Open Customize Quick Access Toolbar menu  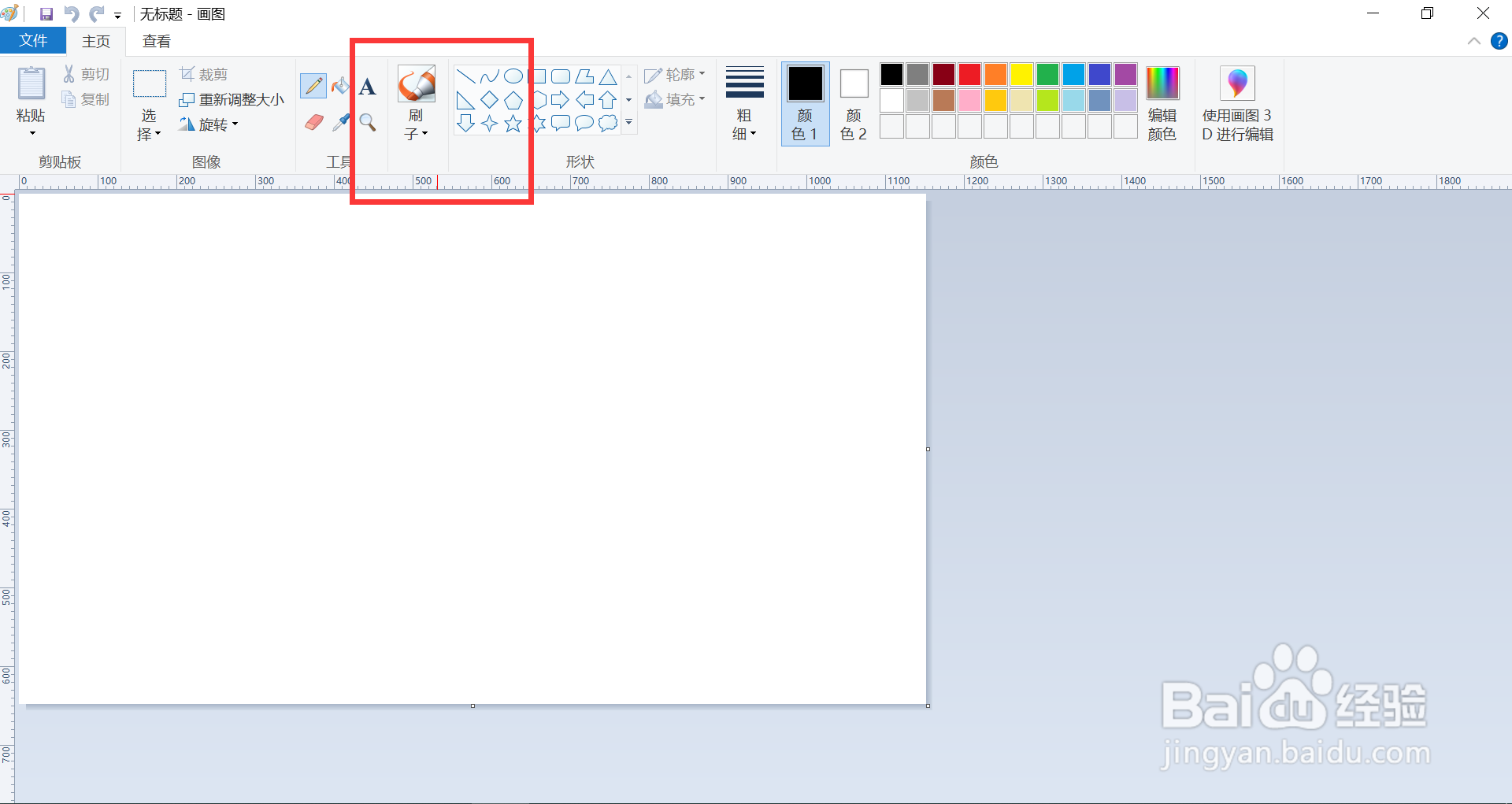click(x=117, y=15)
